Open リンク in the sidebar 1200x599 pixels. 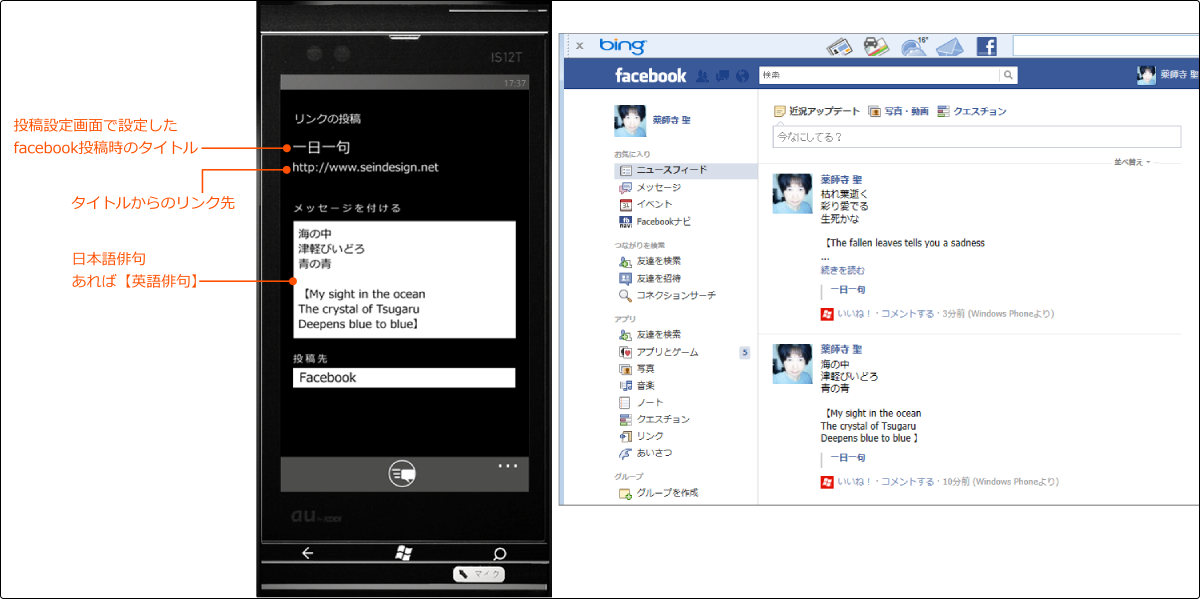(x=641, y=436)
